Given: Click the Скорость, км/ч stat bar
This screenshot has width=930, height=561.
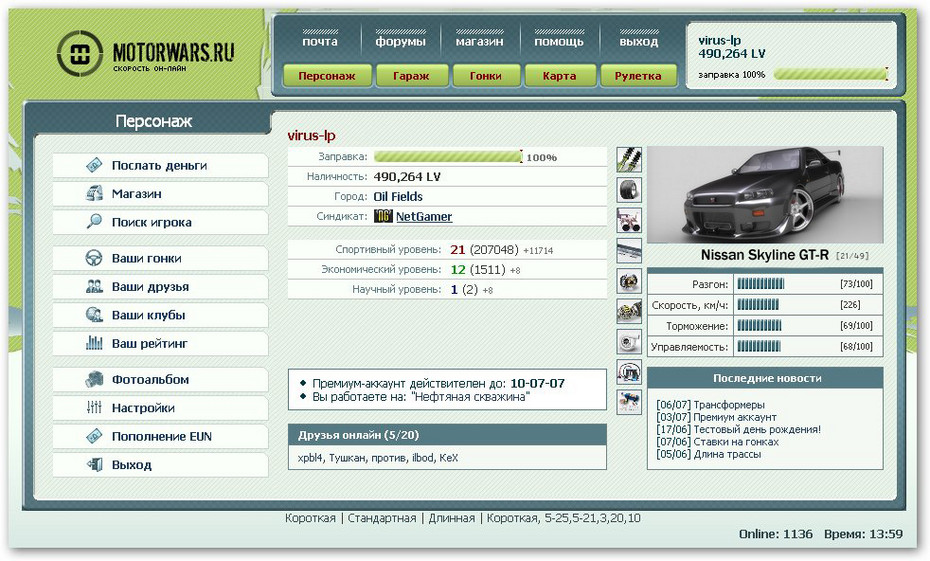Looking at the screenshot, I should (759, 305).
